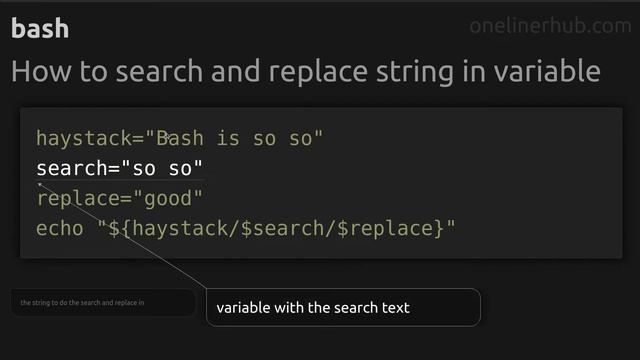Click the bash heading
This screenshot has height=360, width=640.
(40, 29)
